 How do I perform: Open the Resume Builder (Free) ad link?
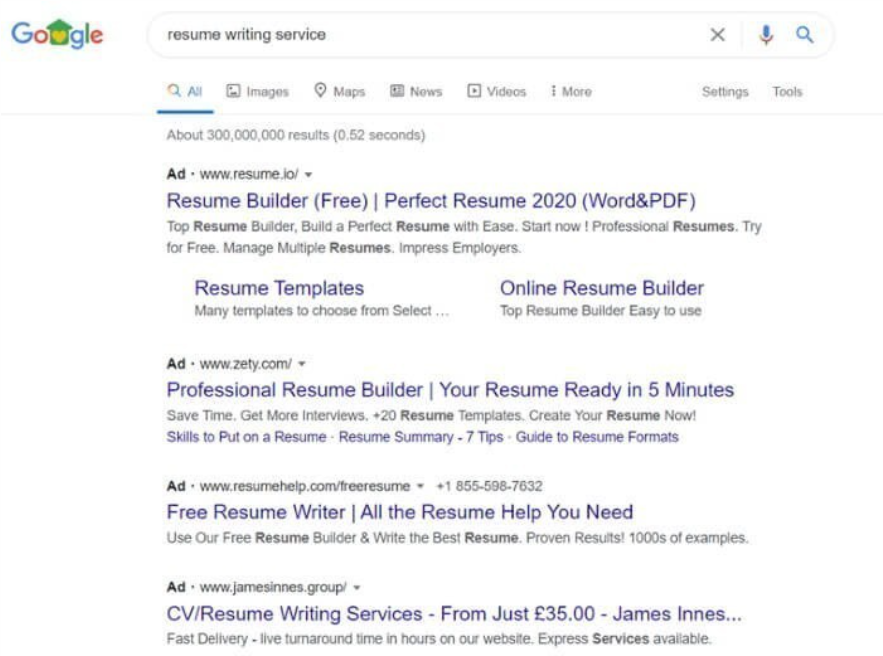[431, 200]
